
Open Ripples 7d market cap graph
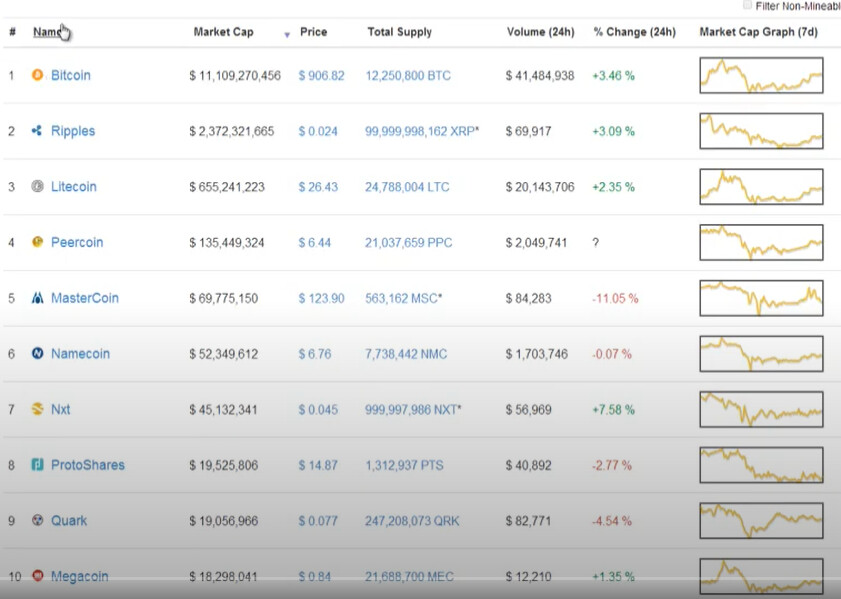(x=761, y=131)
